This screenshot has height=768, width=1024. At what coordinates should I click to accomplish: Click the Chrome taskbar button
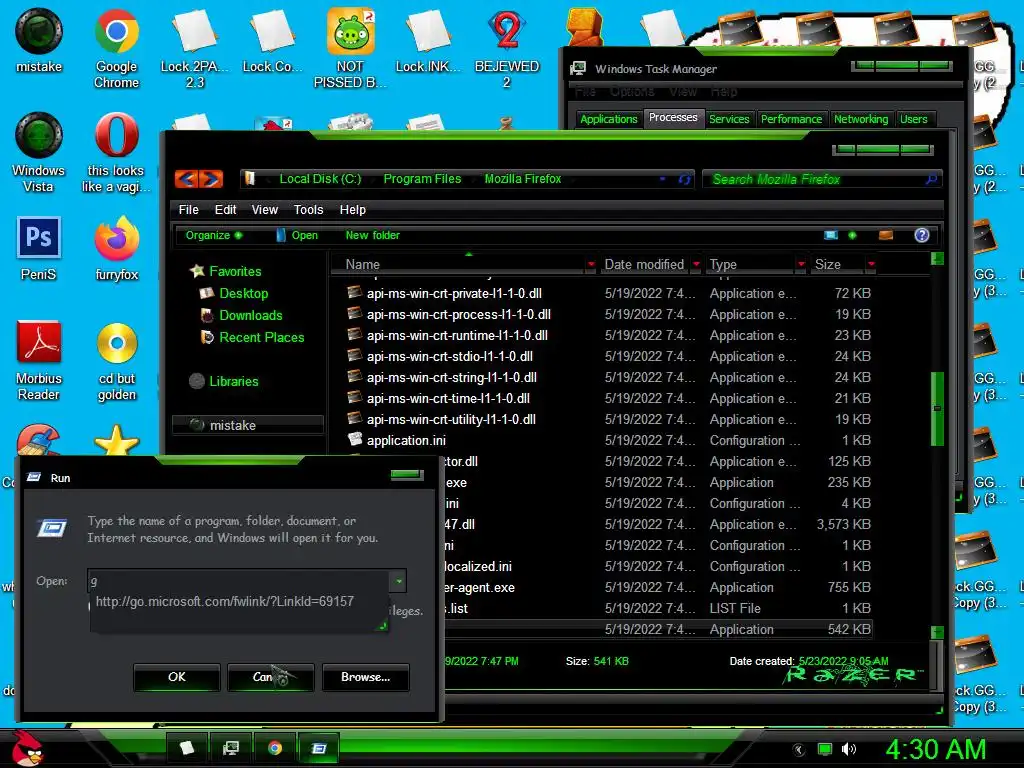275,748
